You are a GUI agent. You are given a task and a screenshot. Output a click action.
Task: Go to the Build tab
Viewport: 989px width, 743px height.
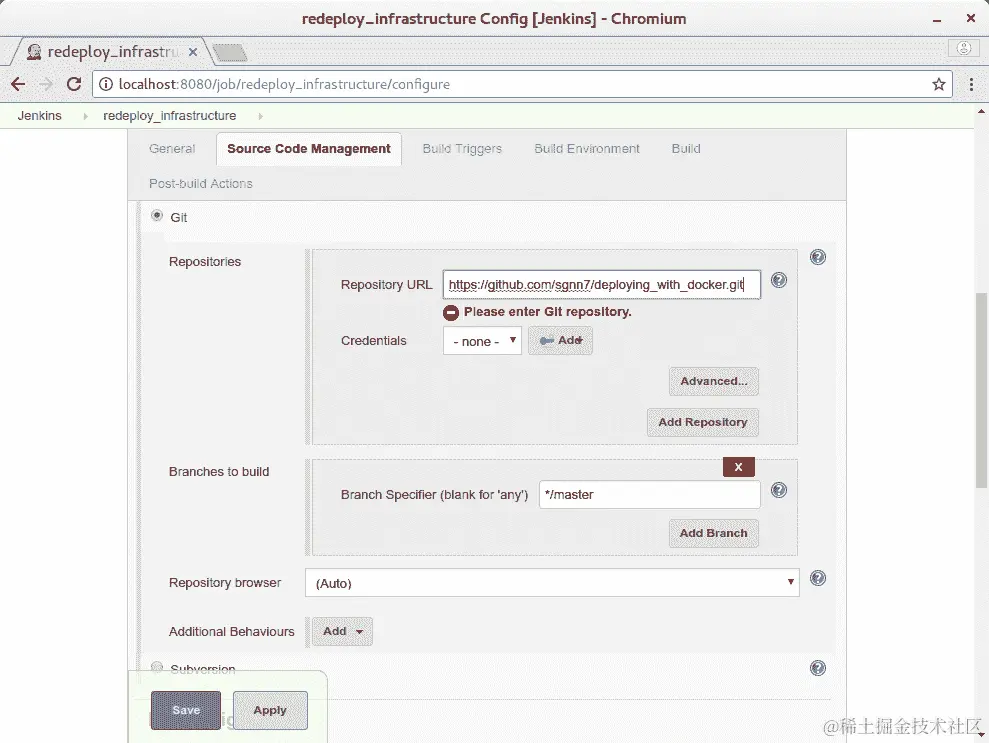(686, 149)
